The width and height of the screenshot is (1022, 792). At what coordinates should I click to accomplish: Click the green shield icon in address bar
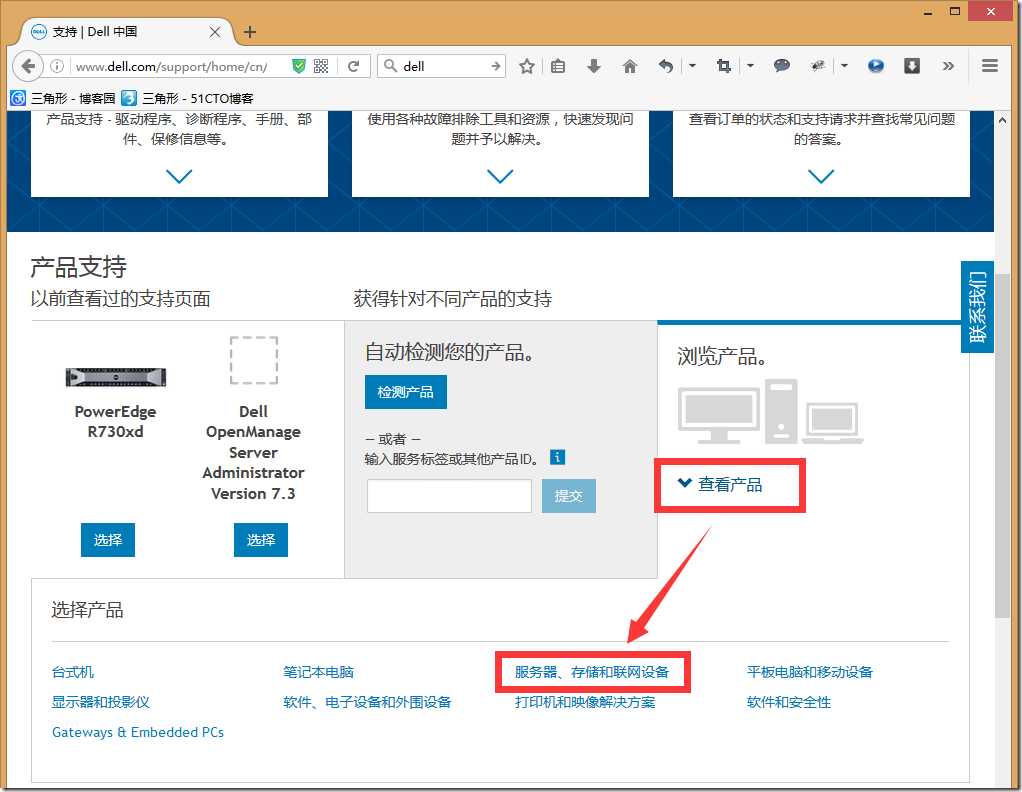(x=299, y=66)
